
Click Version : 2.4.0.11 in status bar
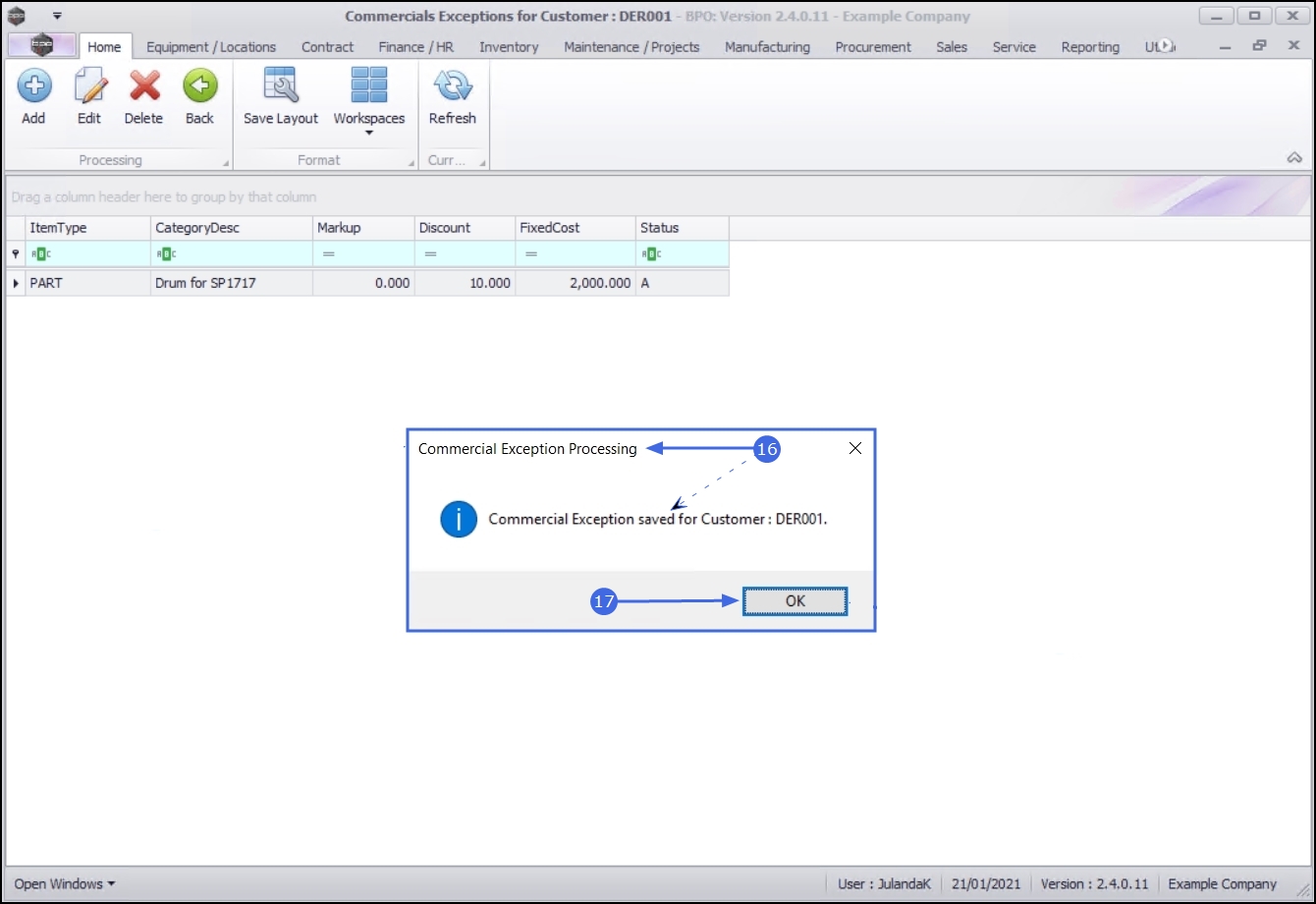[1095, 883]
